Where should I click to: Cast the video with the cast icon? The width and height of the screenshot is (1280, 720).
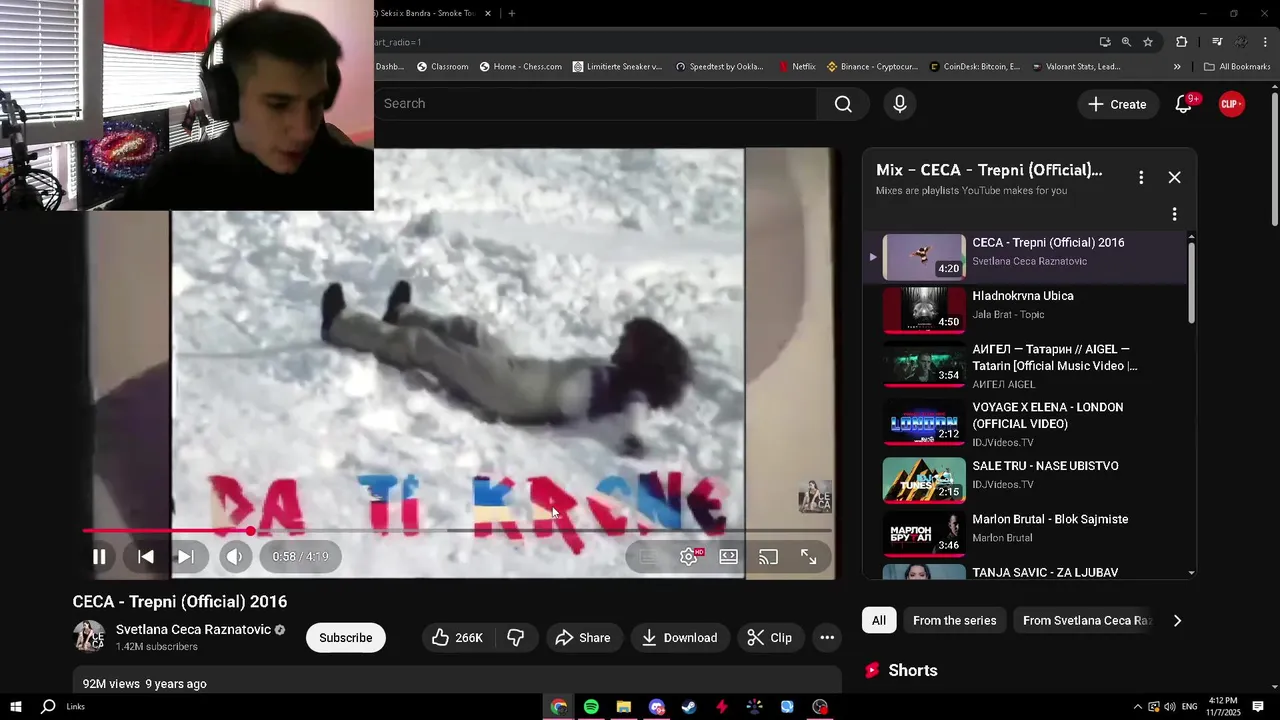pyautogui.click(x=768, y=557)
